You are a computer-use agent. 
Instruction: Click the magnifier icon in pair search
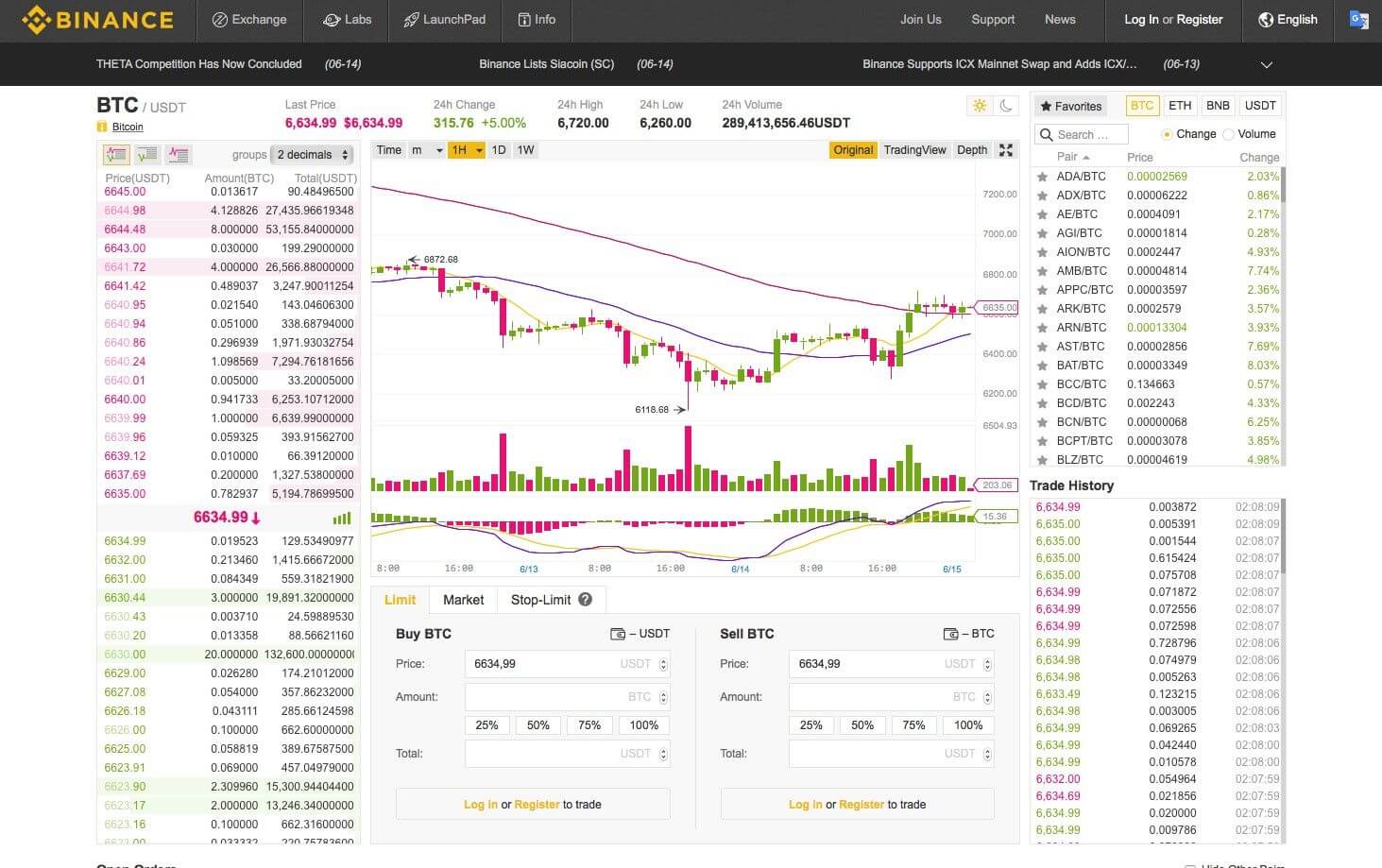point(1046,134)
